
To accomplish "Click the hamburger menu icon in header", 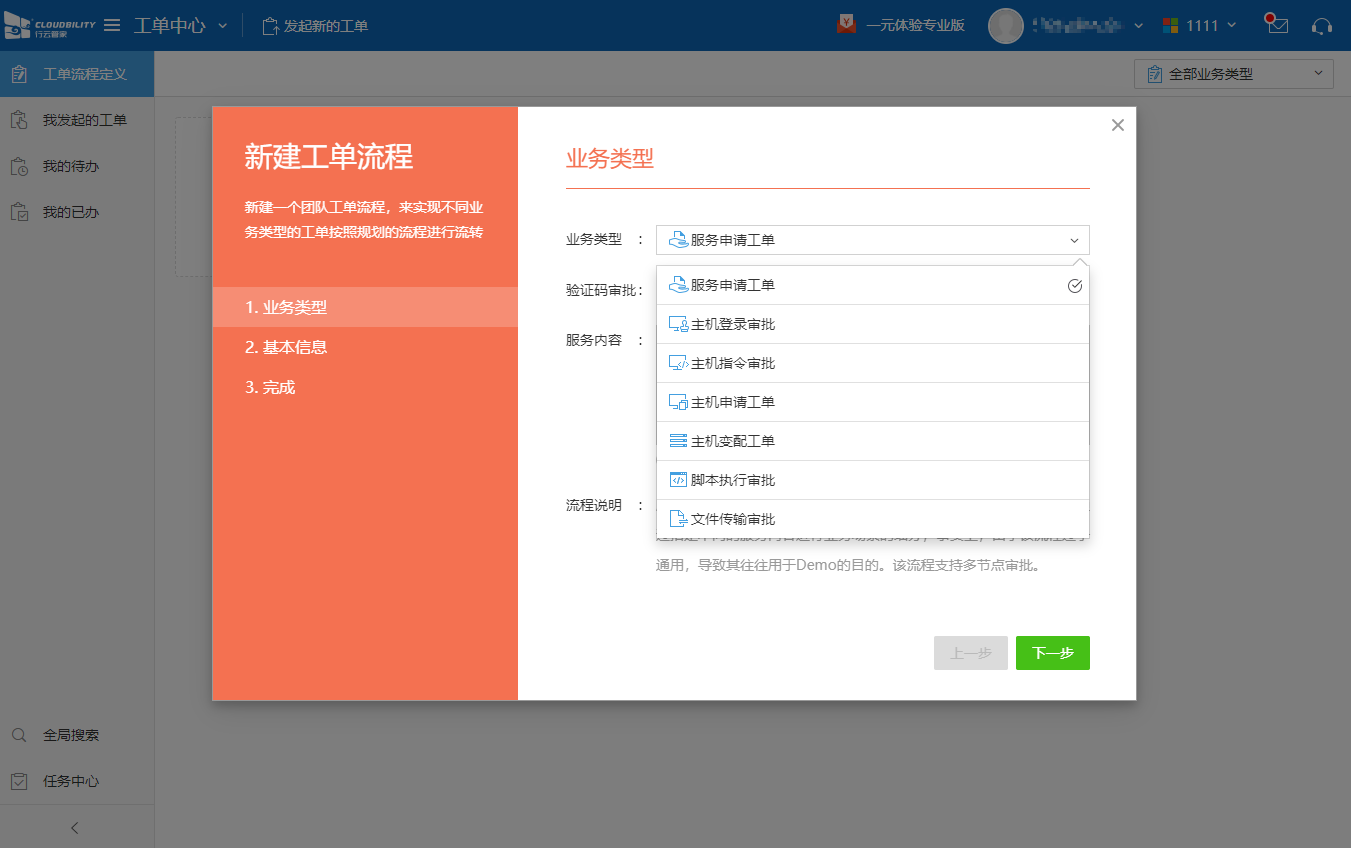I will [112, 25].
